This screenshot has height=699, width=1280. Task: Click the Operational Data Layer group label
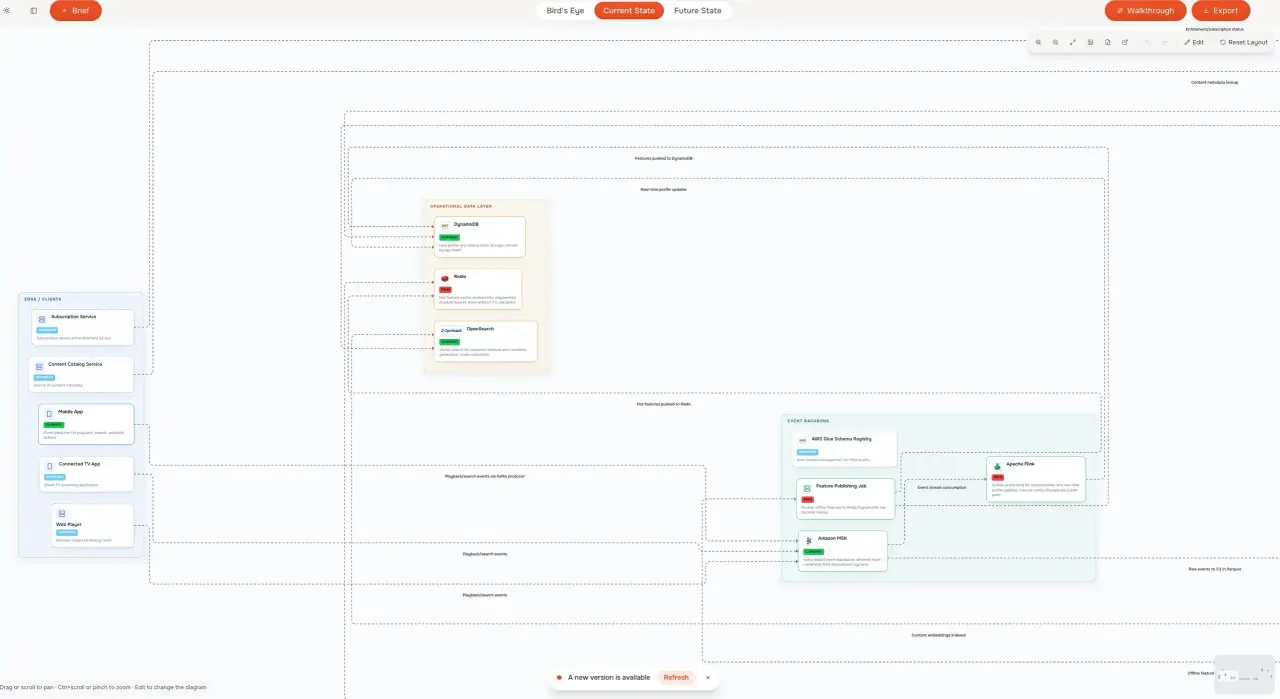coord(461,206)
